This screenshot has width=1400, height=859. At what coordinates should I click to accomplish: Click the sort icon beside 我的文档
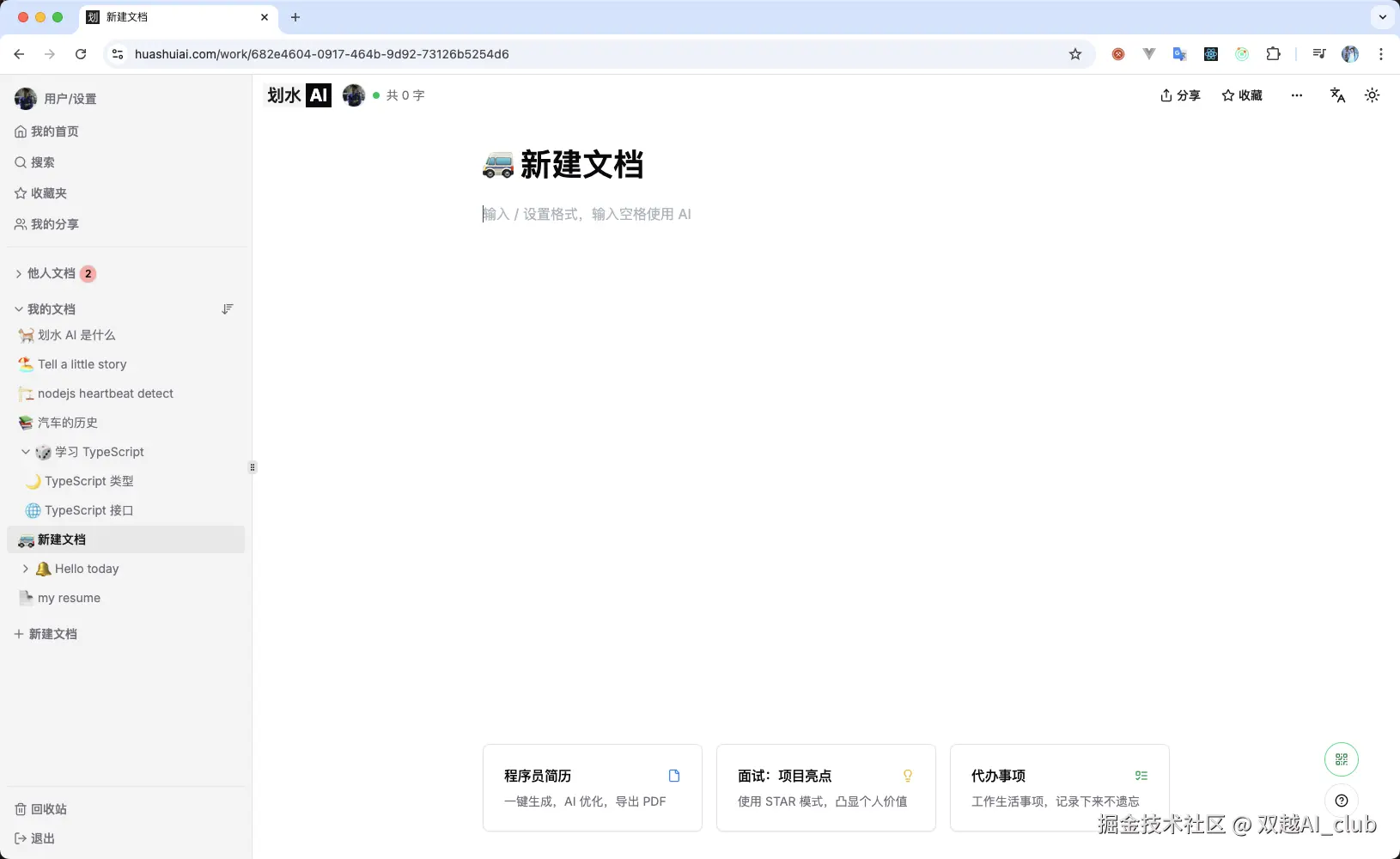(x=228, y=308)
